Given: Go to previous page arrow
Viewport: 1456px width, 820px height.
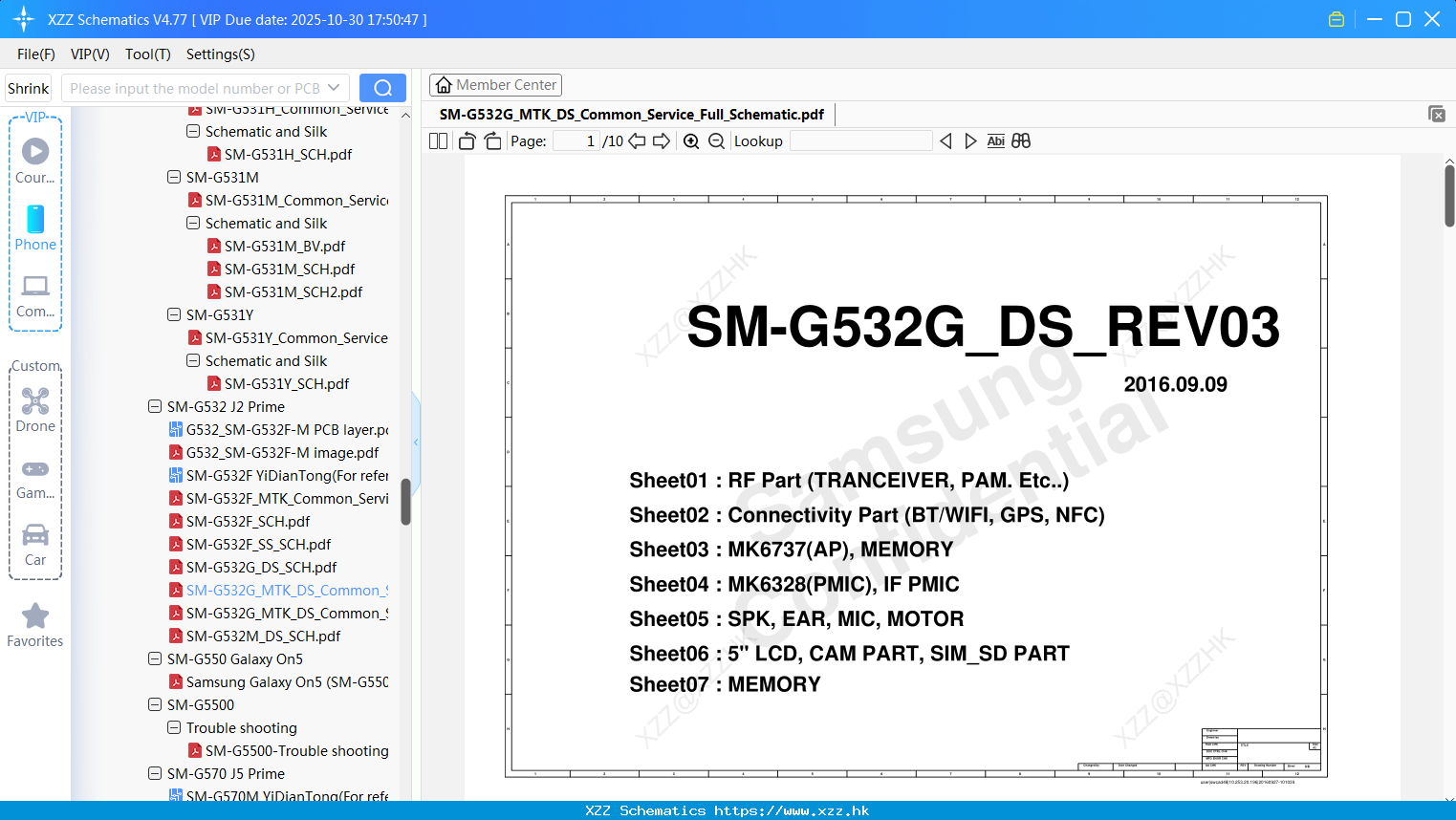Looking at the screenshot, I should point(637,141).
